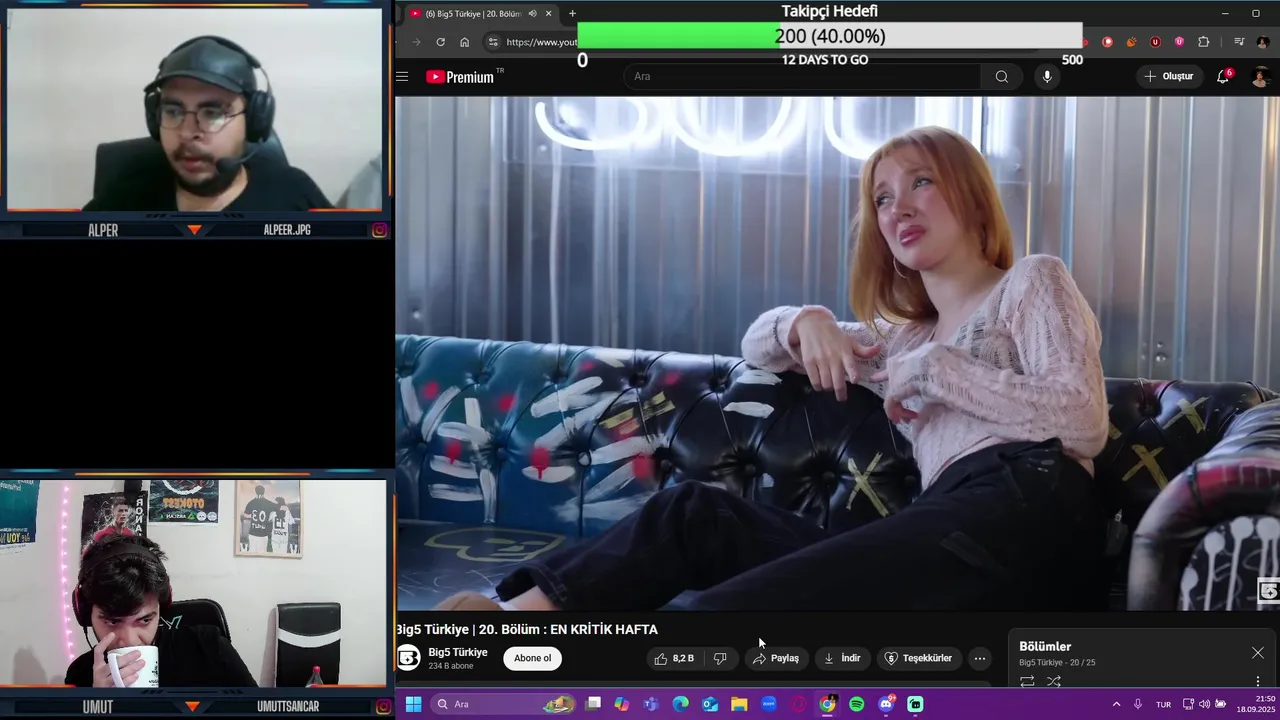Viewport: 1280px width, 720px height.
Task: Open Instagram icon next to UMUTTSANCAR
Action: click(x=383, y=707)
